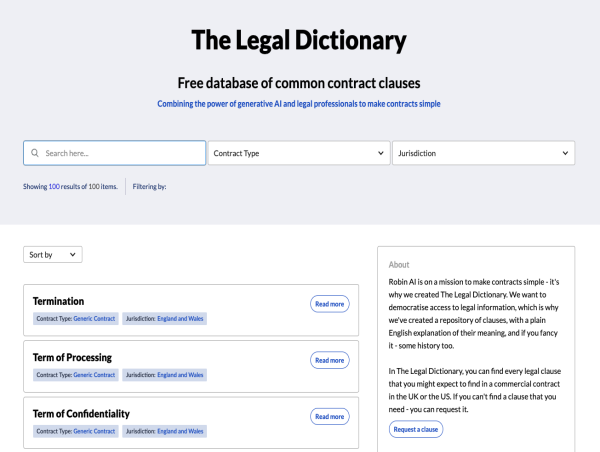Click the magnifier icon in the search box
Image resolution: width=600 pixels, height=452 pixels.
35,153
